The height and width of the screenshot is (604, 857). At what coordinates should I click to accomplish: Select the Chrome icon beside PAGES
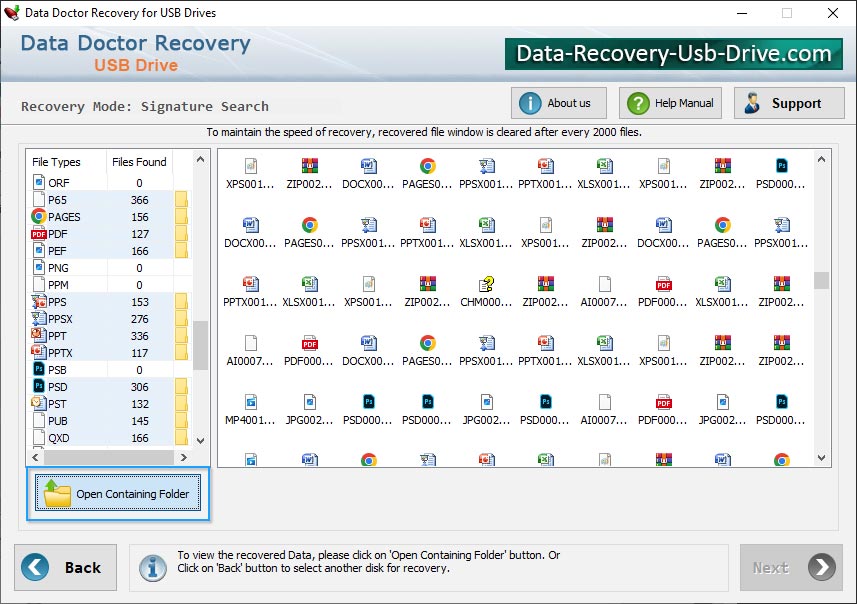[39, 216]
